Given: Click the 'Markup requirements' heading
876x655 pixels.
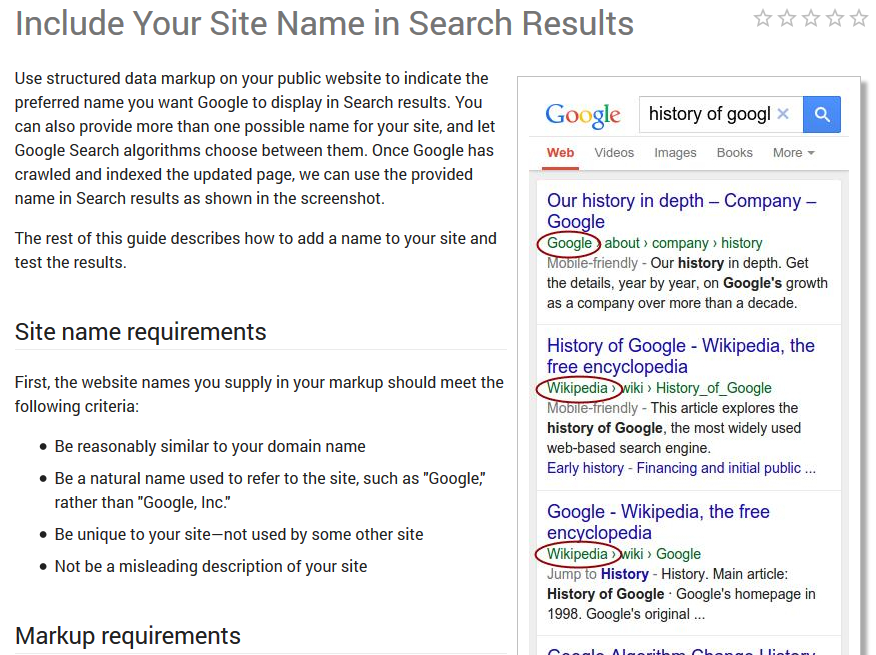Looking at the screenshot, I should 127,636.
